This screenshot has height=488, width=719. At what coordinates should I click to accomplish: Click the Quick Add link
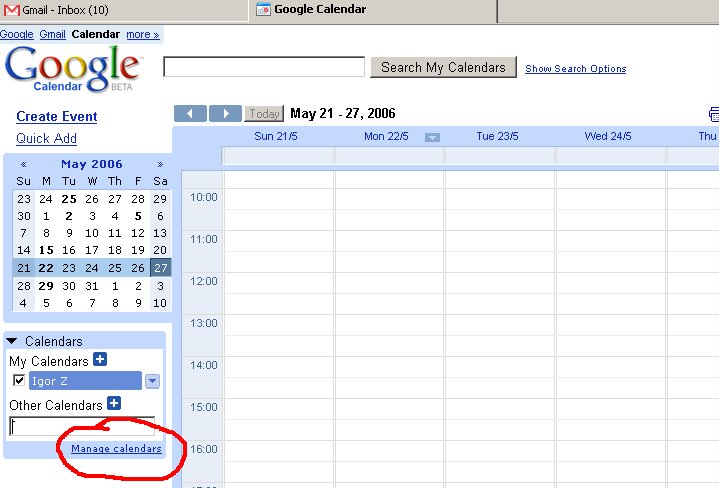[x=46, y=139]
